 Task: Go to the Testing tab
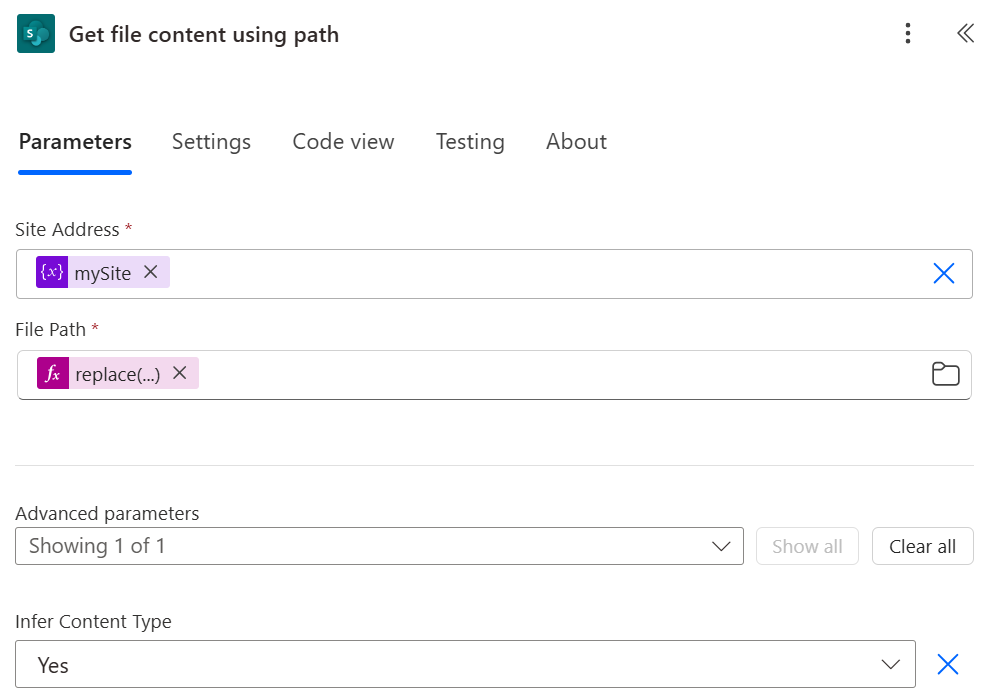tap(470, 141)
